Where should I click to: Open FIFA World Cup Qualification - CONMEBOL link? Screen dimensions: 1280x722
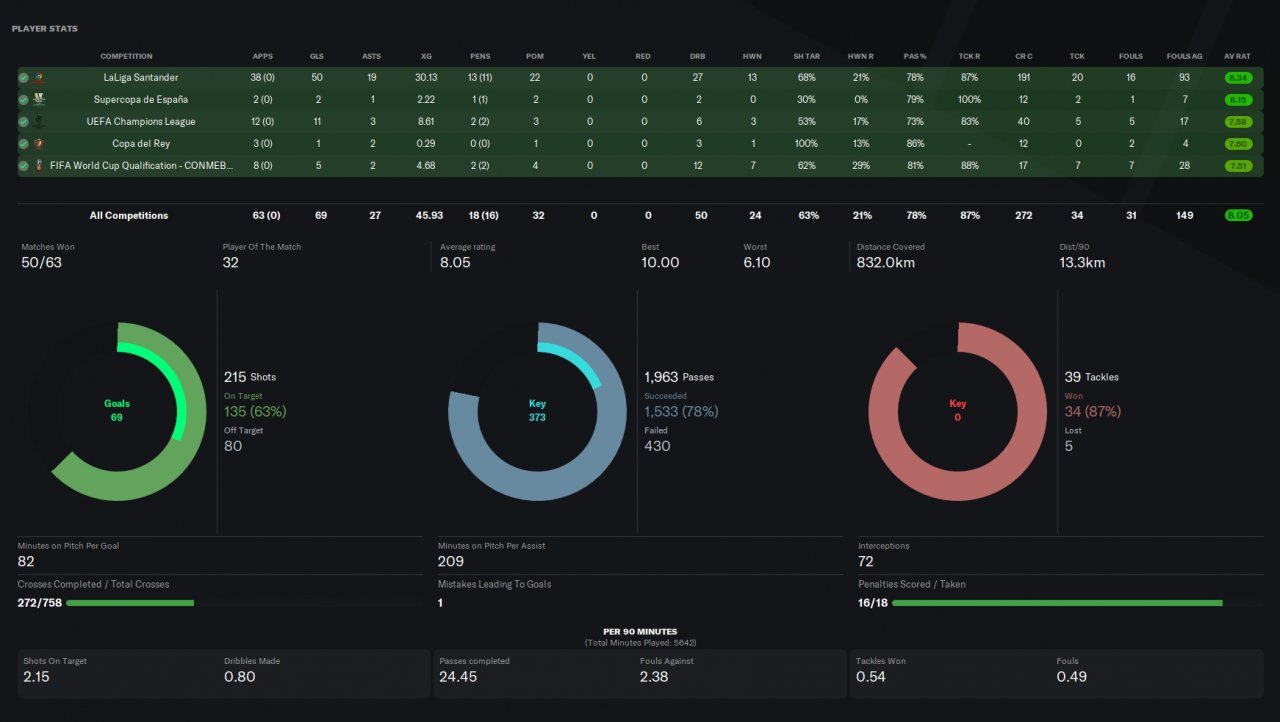pos(141,165)
